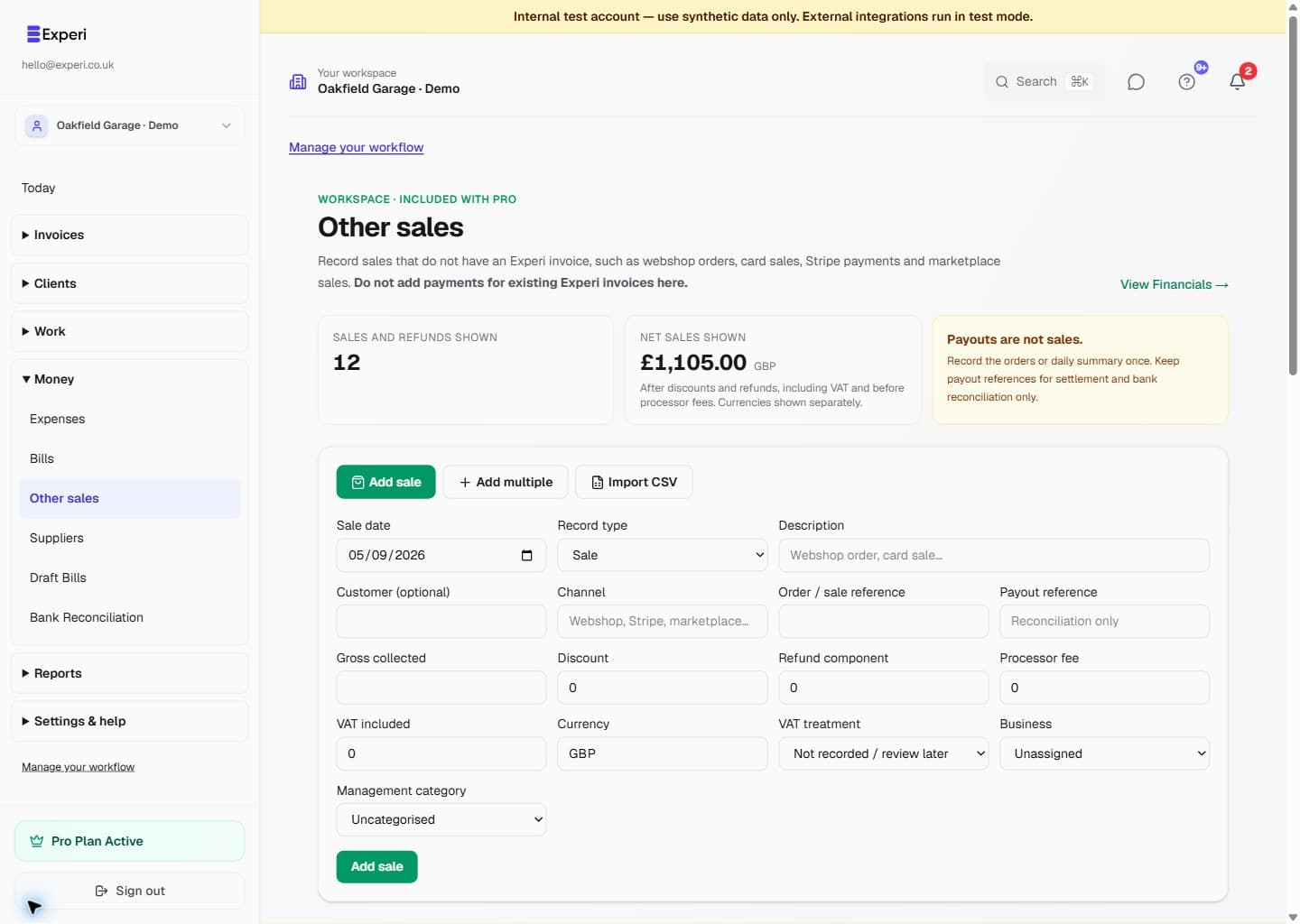The width and height of the screenshot is (1300, 924).
Task: Click the Sales and refunds shown count 12
Action: coord(347,363)
